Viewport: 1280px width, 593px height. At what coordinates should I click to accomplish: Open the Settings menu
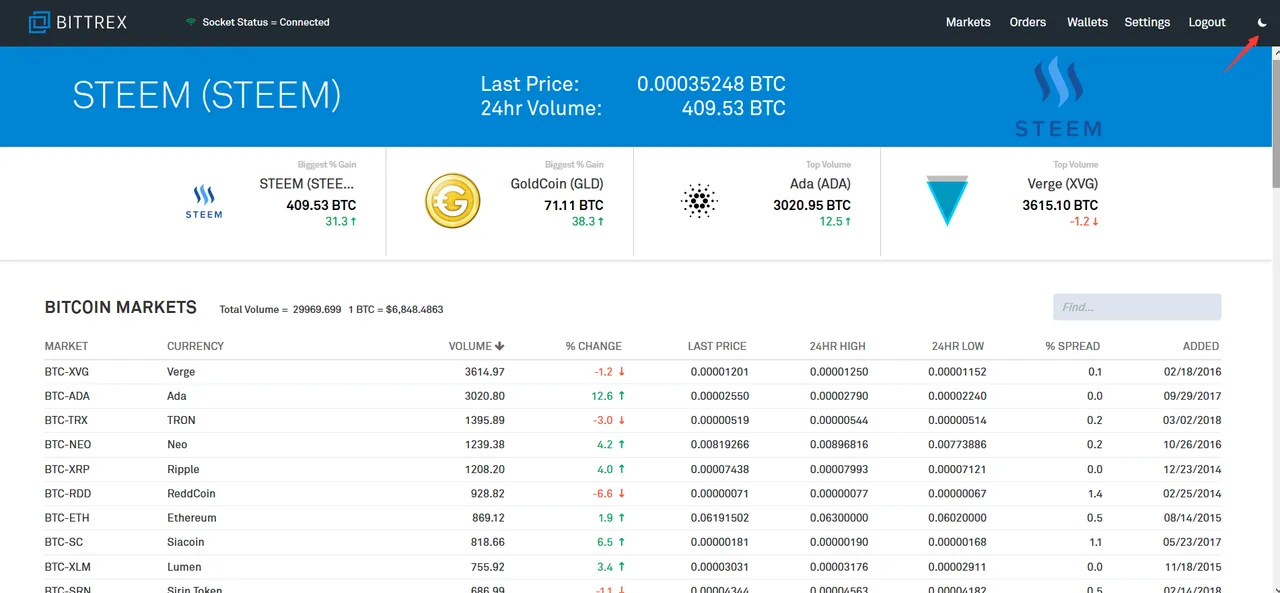click(1147, 22)
